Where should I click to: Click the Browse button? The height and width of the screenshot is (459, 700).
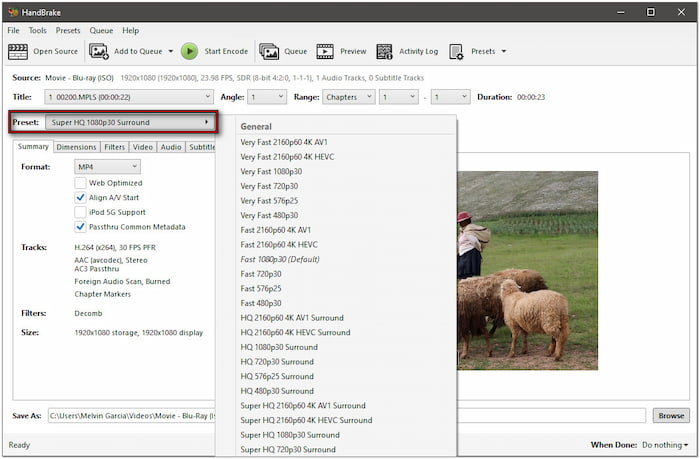coord(671,416)
